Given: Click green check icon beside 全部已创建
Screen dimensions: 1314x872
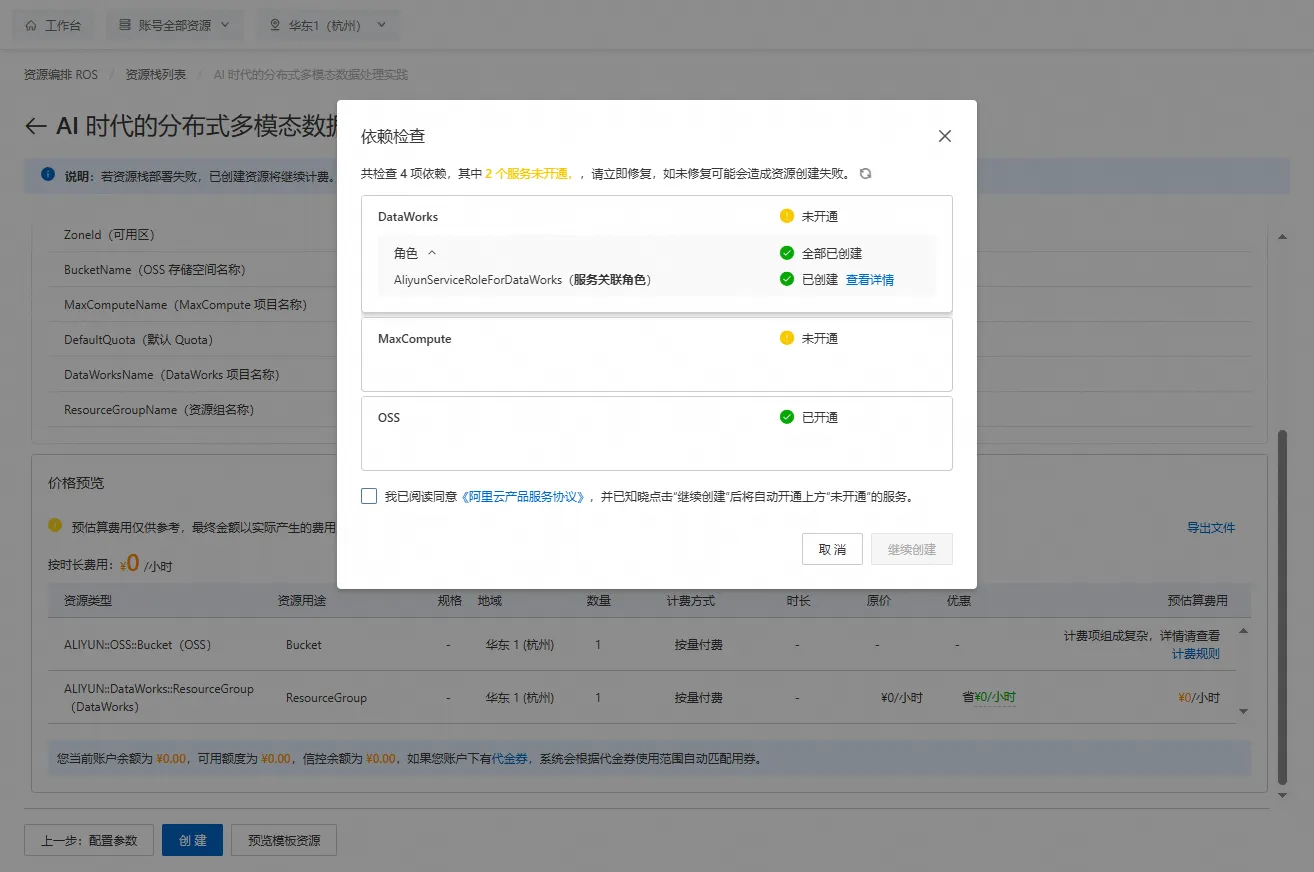Looking at the screenshot, I should tap(787, 253).
